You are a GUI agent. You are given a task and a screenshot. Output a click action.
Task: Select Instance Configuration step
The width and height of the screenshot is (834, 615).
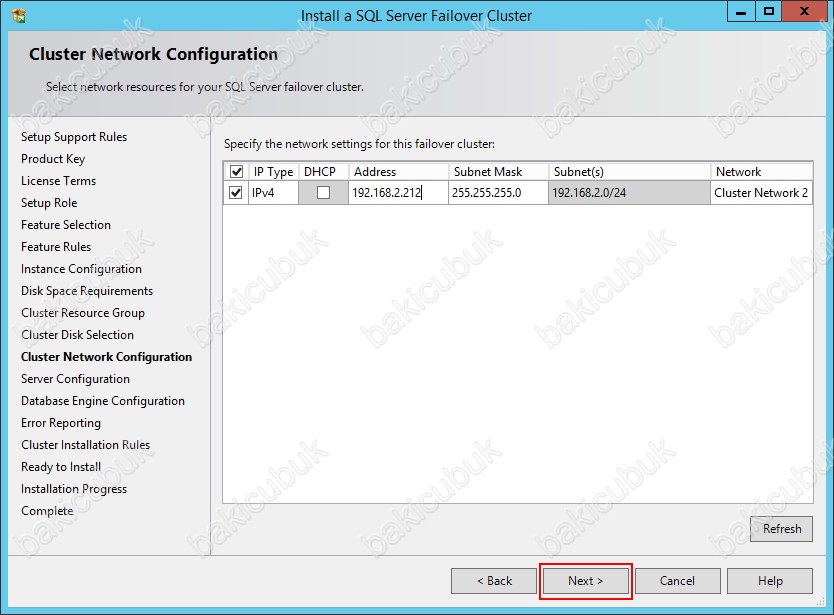click(x=81, y=269)
